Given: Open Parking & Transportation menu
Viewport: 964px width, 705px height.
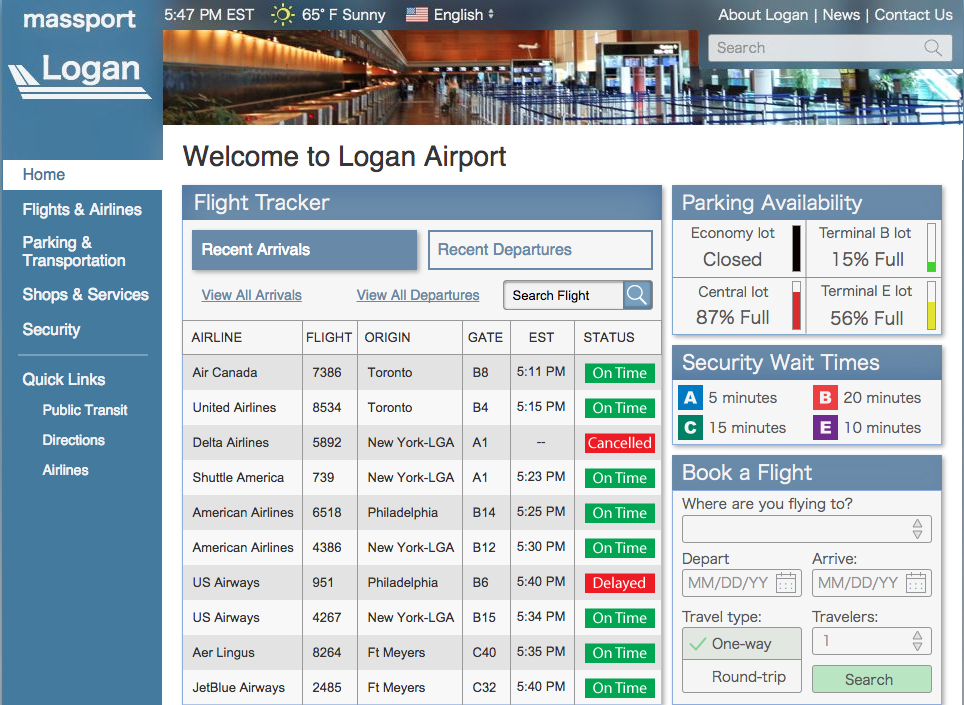Looking at the screenshot, I should tap(74, 251).
